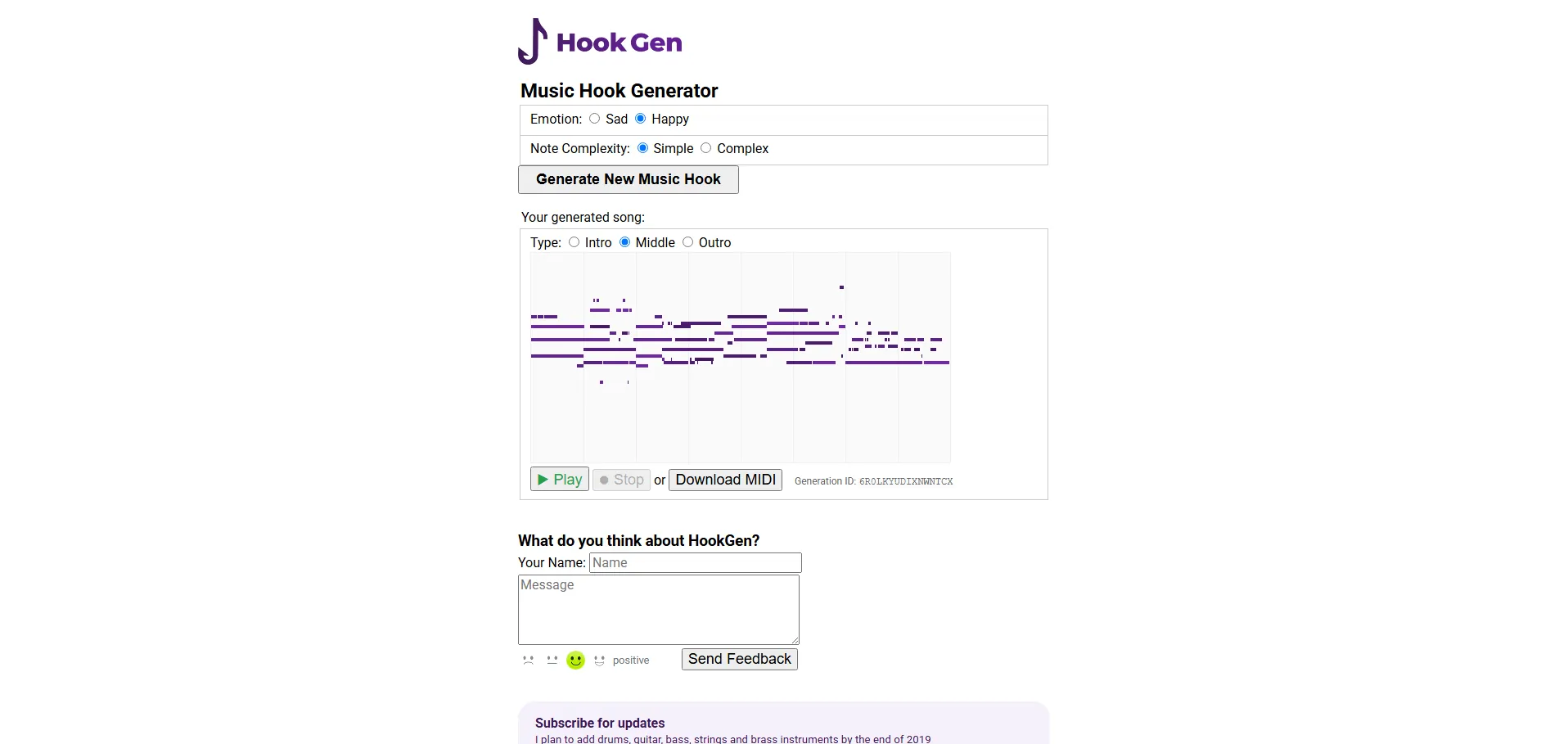Select Happy emotion radio button
The height and width of the screenshot is (744, 1568).
click(641, 119)
